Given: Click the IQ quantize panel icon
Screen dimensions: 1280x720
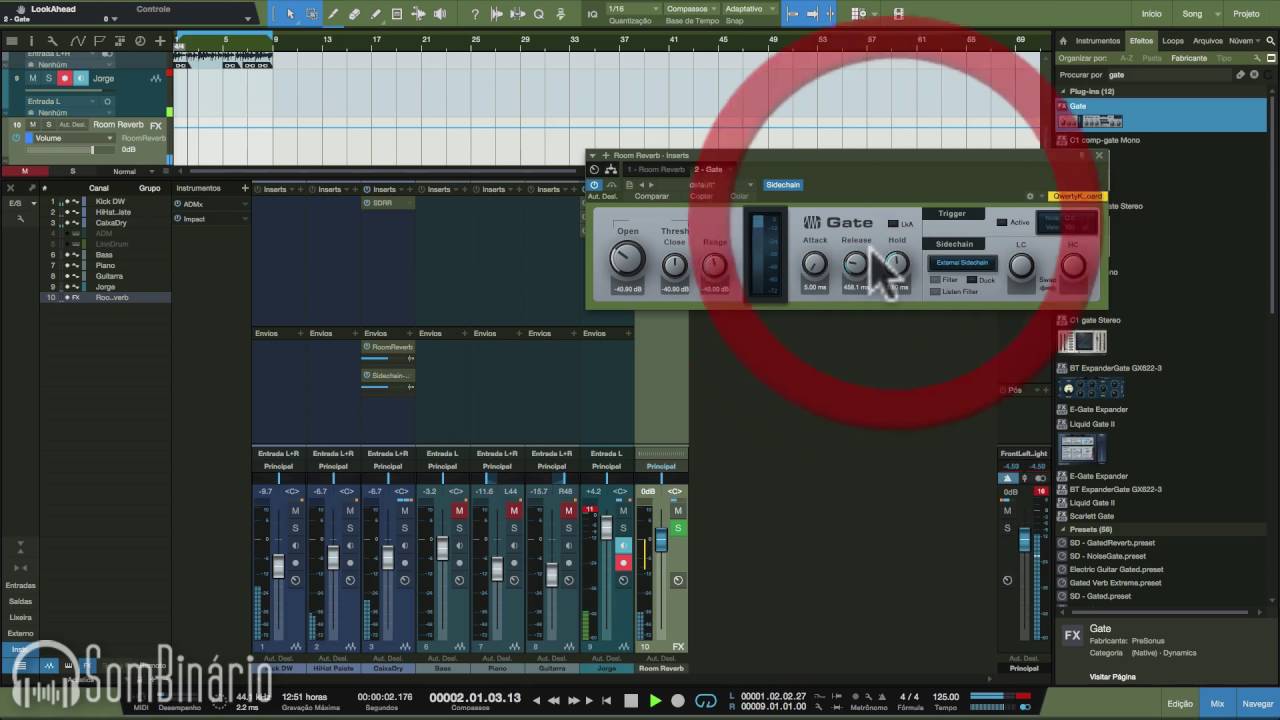Looking at the screenshot, I should (x=592, y=14).
